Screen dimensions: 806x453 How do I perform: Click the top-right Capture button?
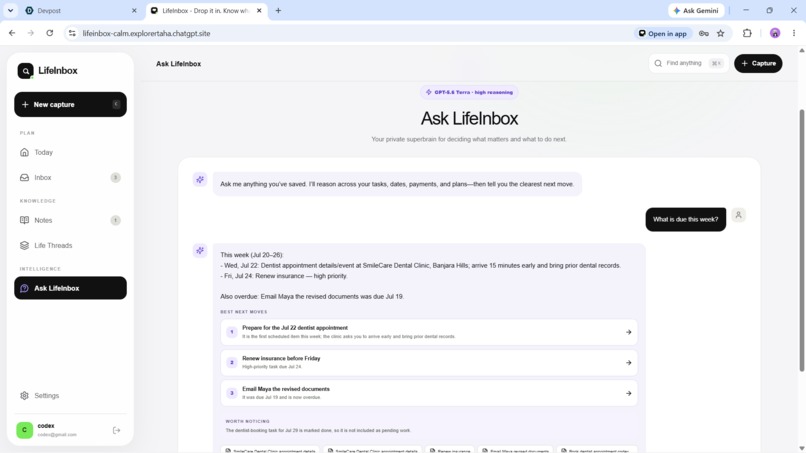758,63
